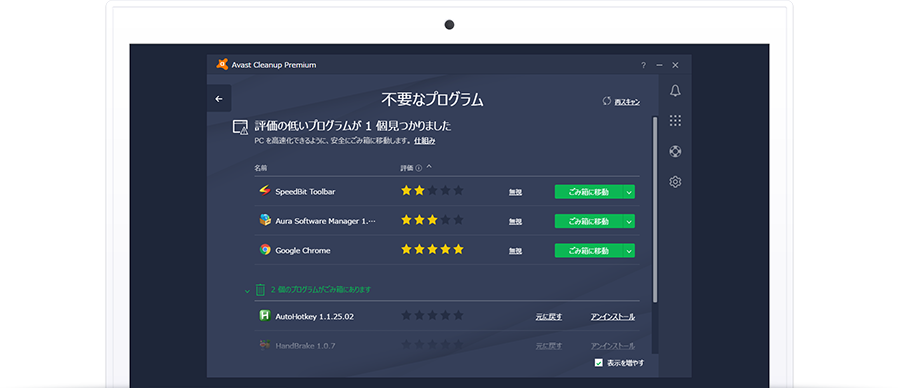Select the SpeedBit Toolbar name text
898x388 pixels.
(305, 192)
